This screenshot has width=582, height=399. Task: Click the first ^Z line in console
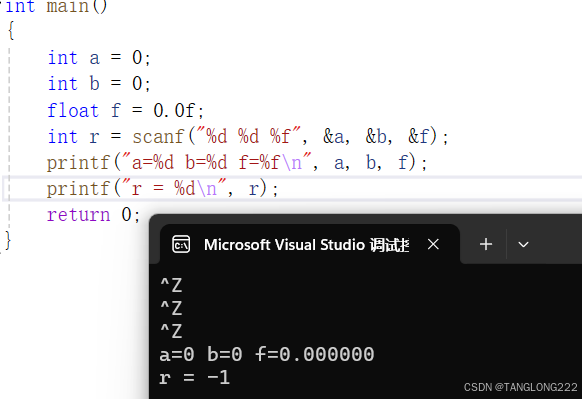(171, 285)
